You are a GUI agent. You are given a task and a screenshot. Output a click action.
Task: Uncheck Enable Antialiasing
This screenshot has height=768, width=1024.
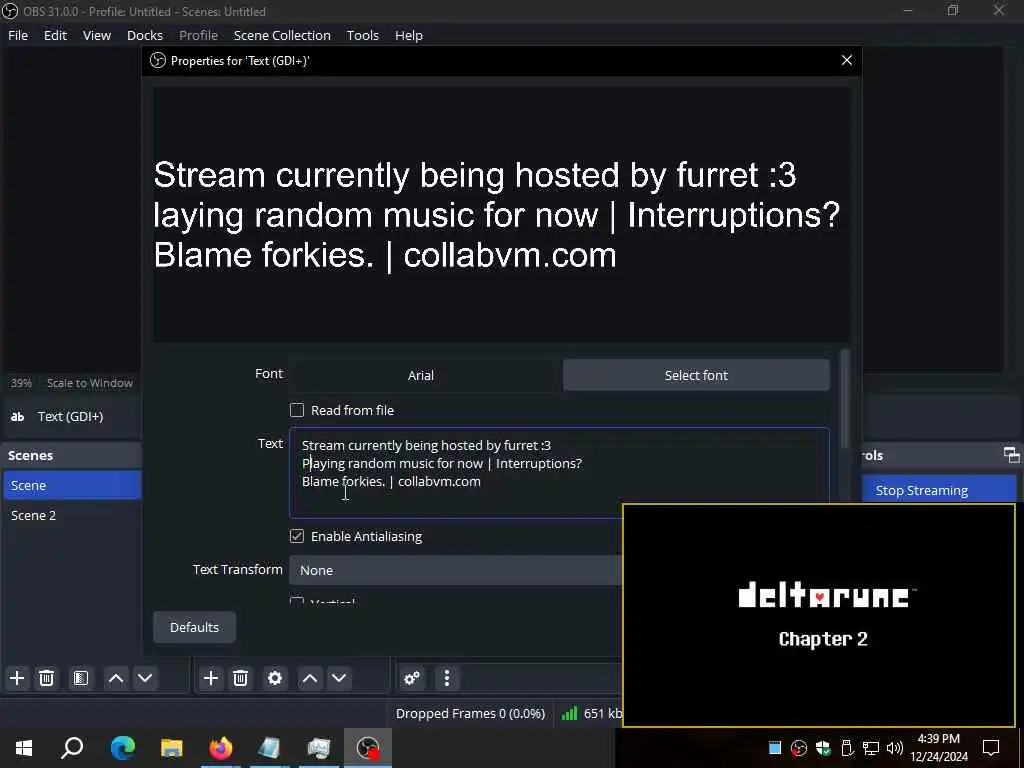[x=297, y=536]
